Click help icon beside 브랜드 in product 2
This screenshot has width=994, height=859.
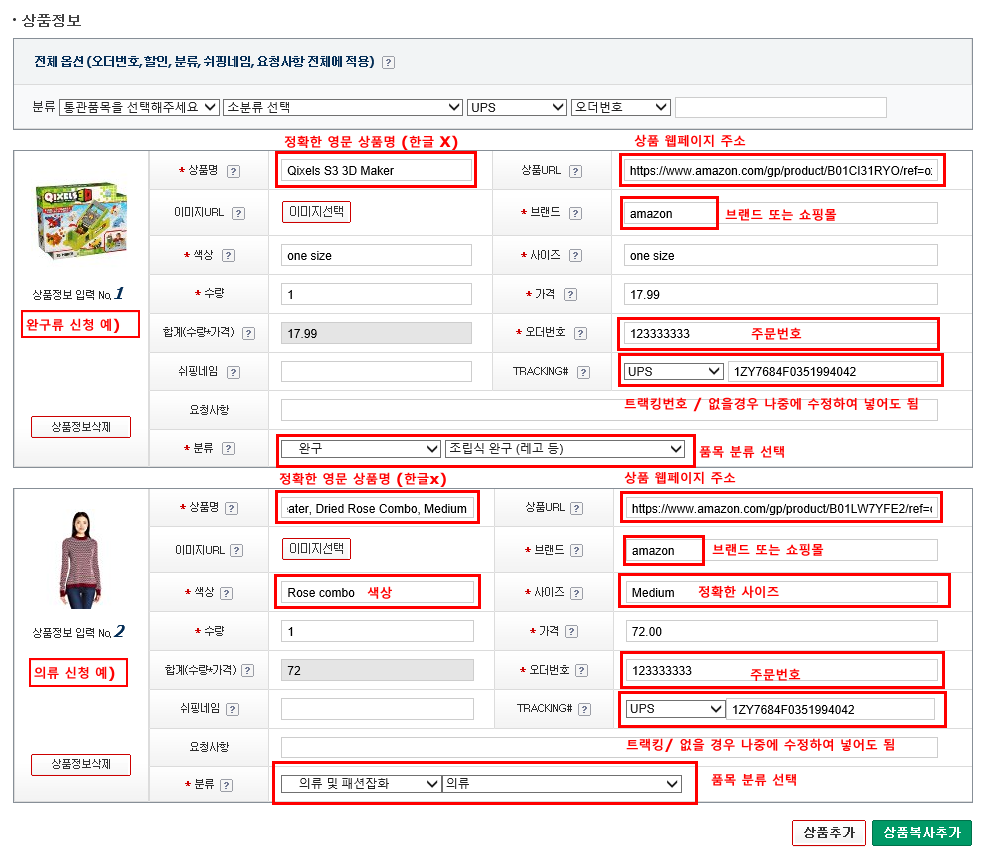(x=576, y=551)
